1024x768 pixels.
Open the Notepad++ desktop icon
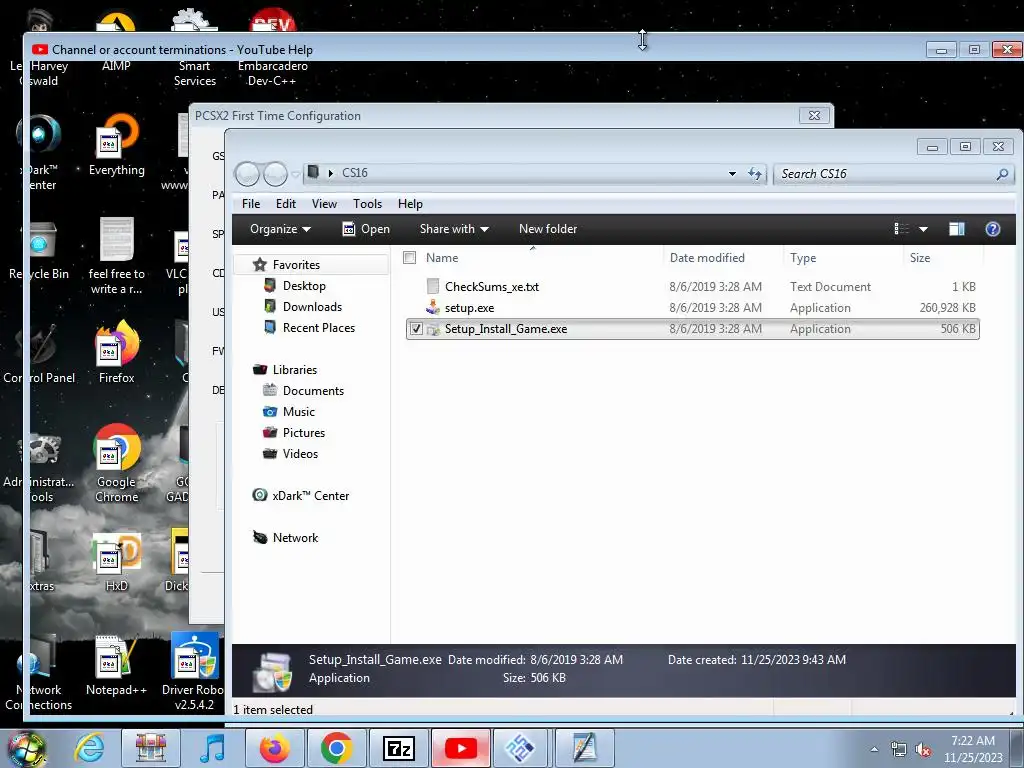pos(116,665)
